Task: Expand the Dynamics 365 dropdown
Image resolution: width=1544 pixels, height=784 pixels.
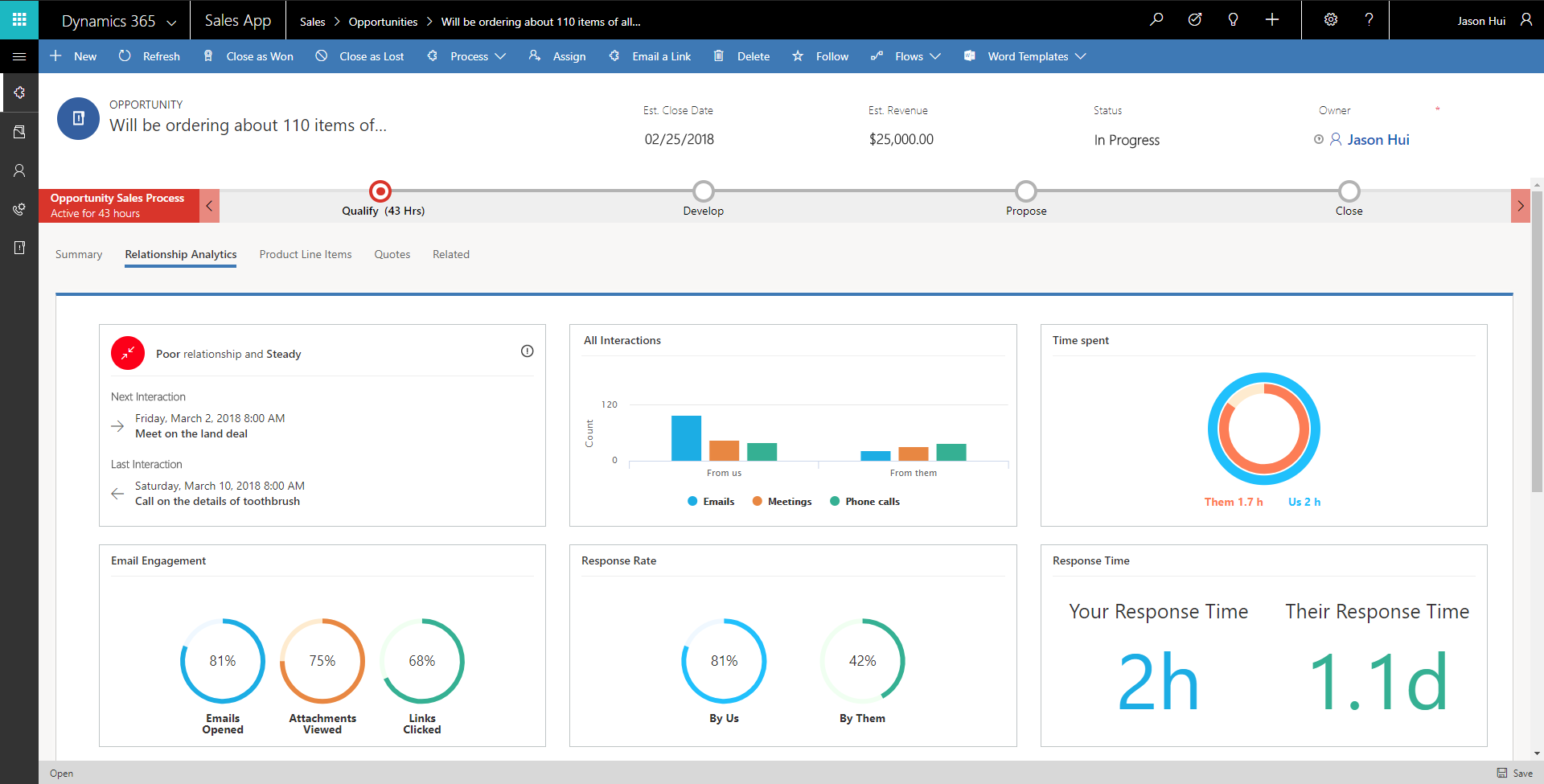Action: pos(171,23)
